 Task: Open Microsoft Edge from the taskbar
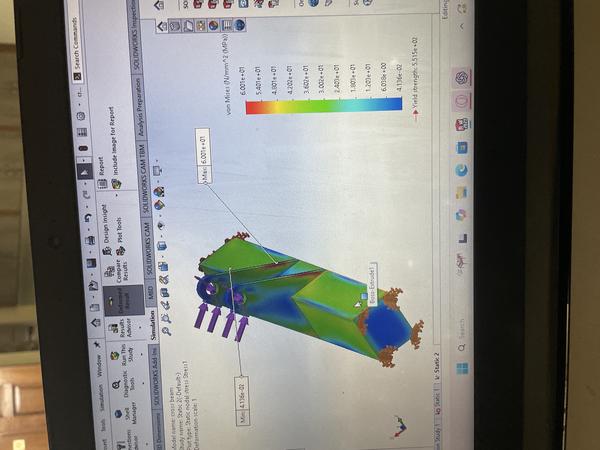click(x=461, y=170)
